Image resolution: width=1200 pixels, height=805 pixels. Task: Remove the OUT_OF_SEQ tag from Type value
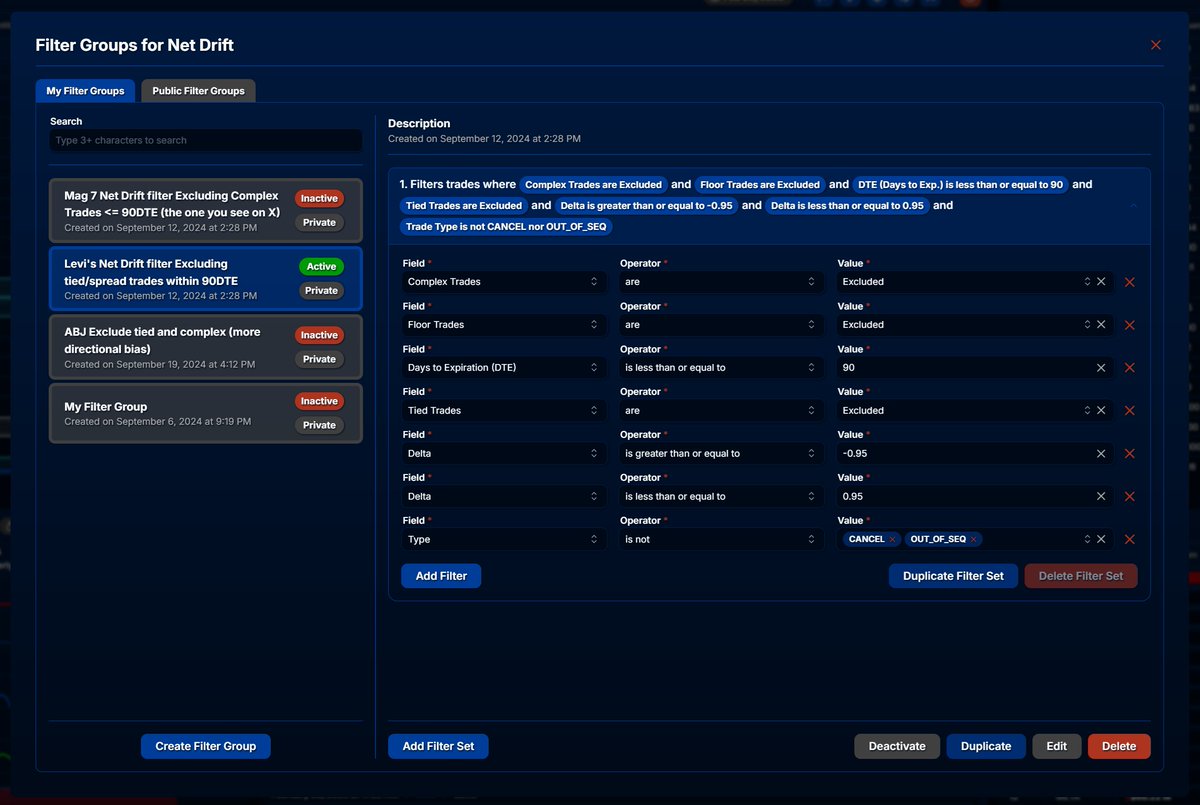tap(973, 539)
